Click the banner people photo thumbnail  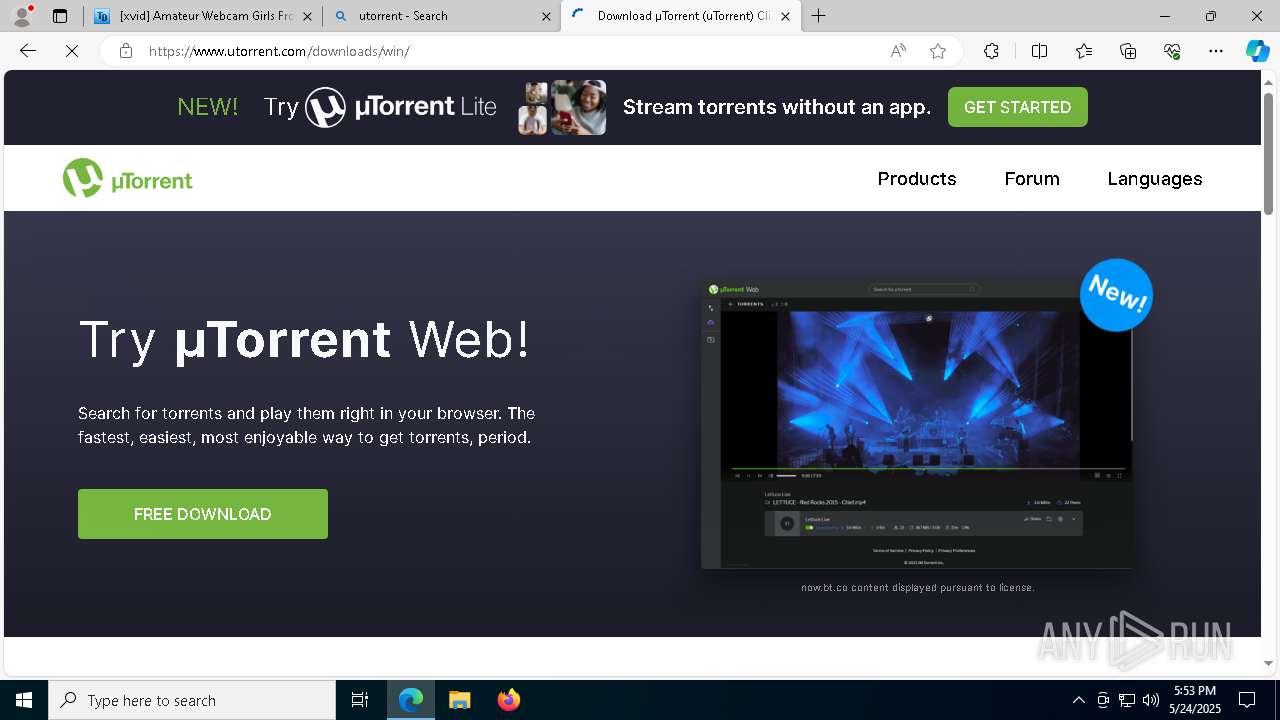[562, 107]
